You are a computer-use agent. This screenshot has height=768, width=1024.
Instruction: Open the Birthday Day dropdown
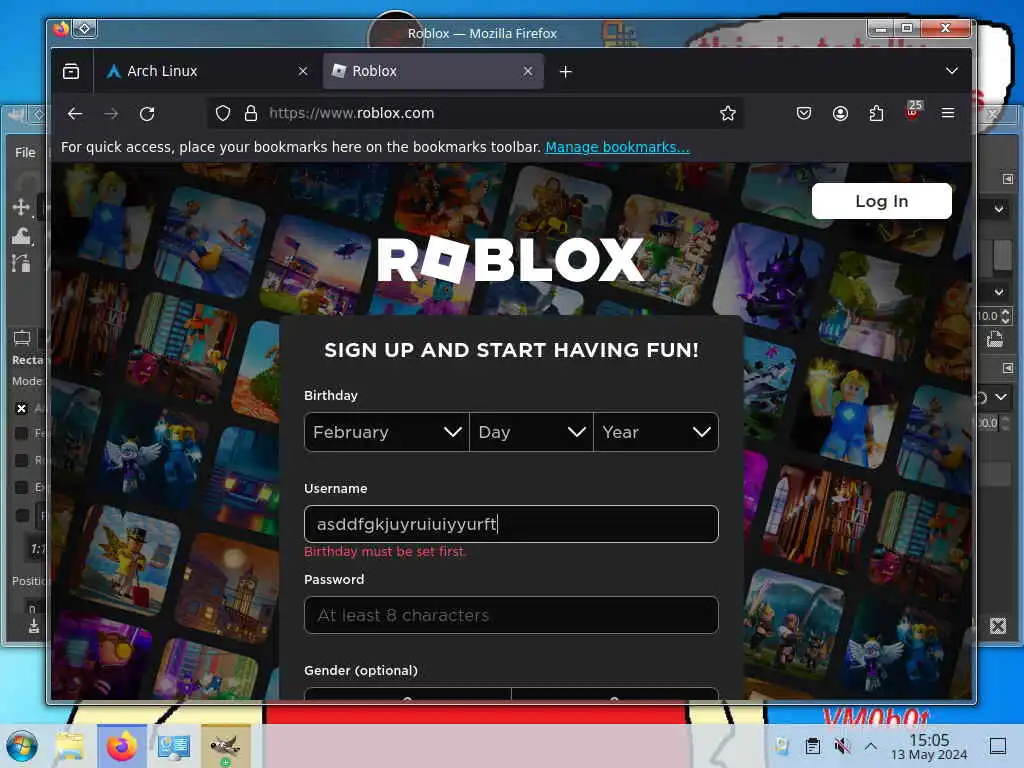tap(531, 432)
